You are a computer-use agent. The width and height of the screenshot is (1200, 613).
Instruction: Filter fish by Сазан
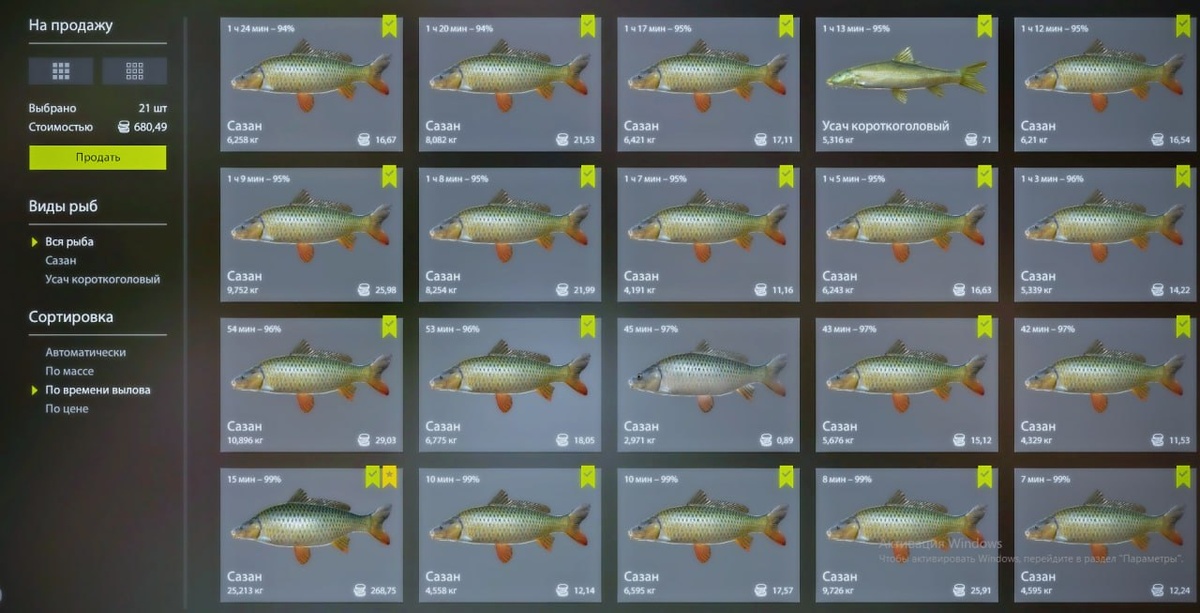coord(61,260)
